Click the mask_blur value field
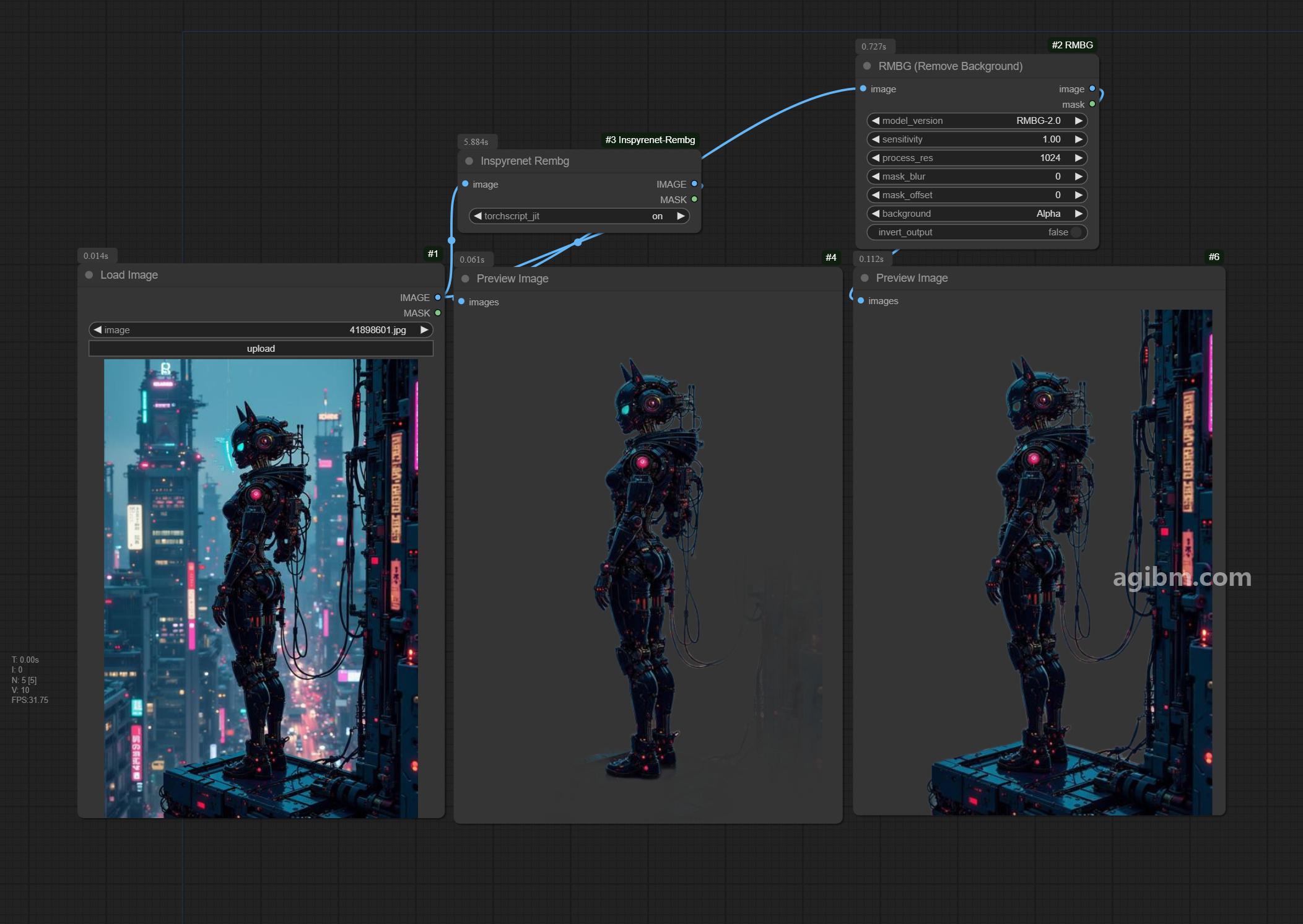1303x924 pixels. pos(977,177)
